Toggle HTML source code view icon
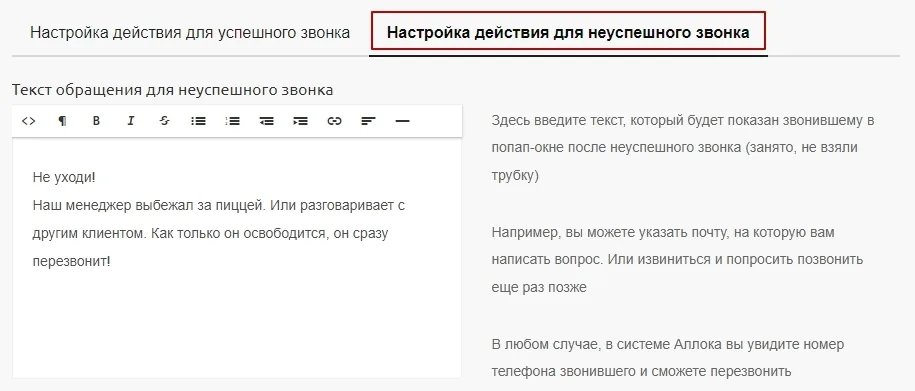Image resolution: width=915 pixels, height=391 pixels. (x=28, y=121)
